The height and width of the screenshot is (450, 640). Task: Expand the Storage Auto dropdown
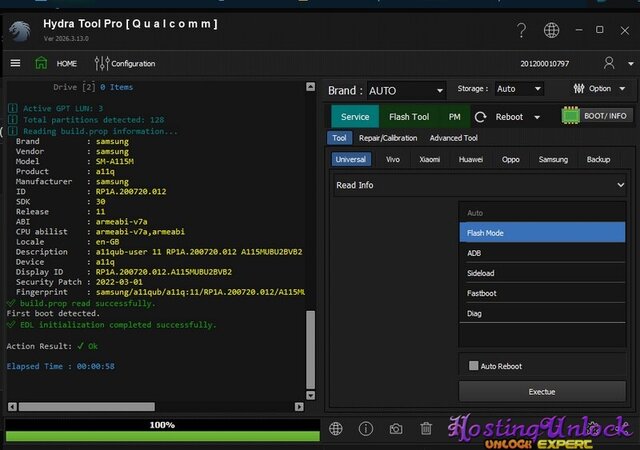tap(518, 89)
